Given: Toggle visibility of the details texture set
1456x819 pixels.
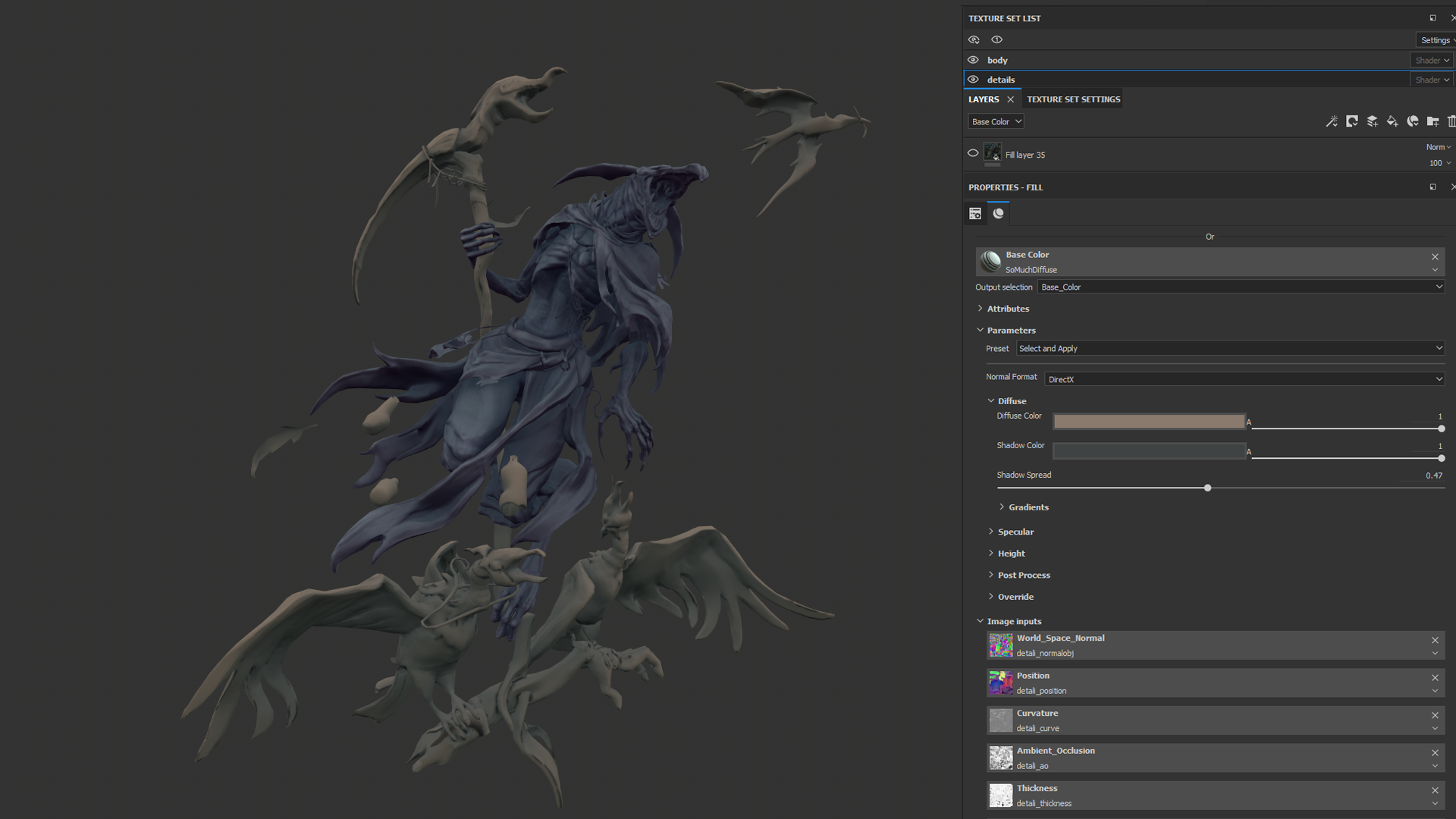Looking at the screenshot, I should (x=973, y=80).
